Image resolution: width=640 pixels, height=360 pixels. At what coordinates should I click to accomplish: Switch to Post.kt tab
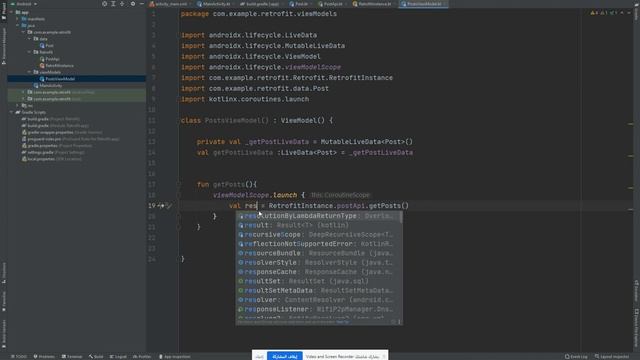(301, 4)
